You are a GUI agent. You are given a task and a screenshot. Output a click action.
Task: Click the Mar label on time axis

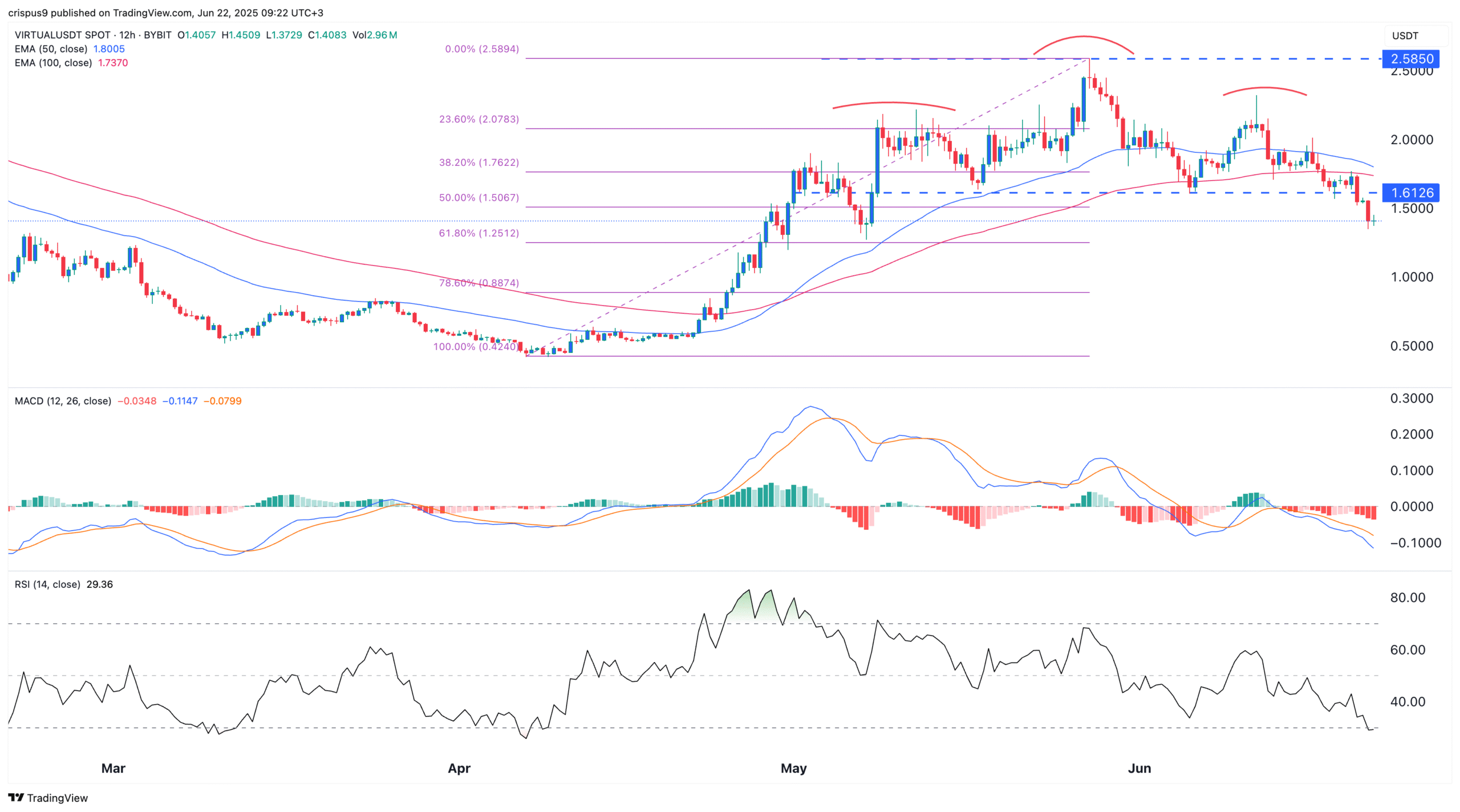click(113, 768)
